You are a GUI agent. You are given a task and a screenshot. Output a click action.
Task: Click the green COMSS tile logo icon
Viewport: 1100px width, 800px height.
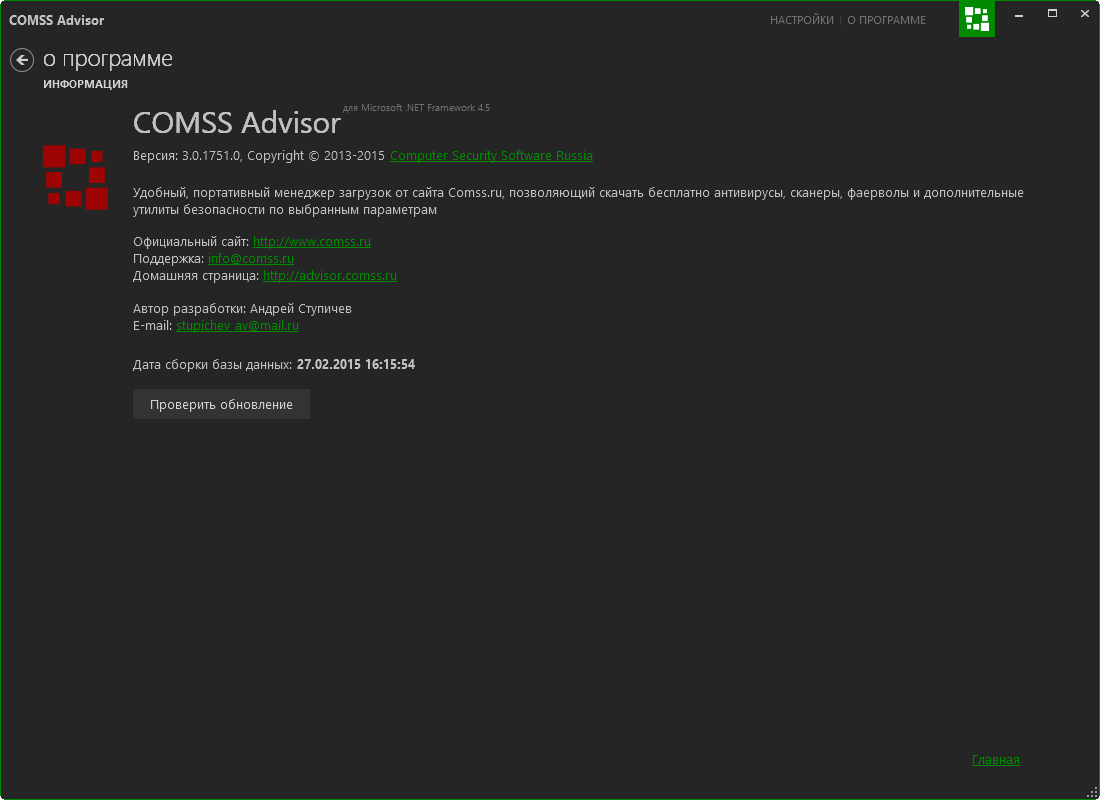[x=977, y=19]
